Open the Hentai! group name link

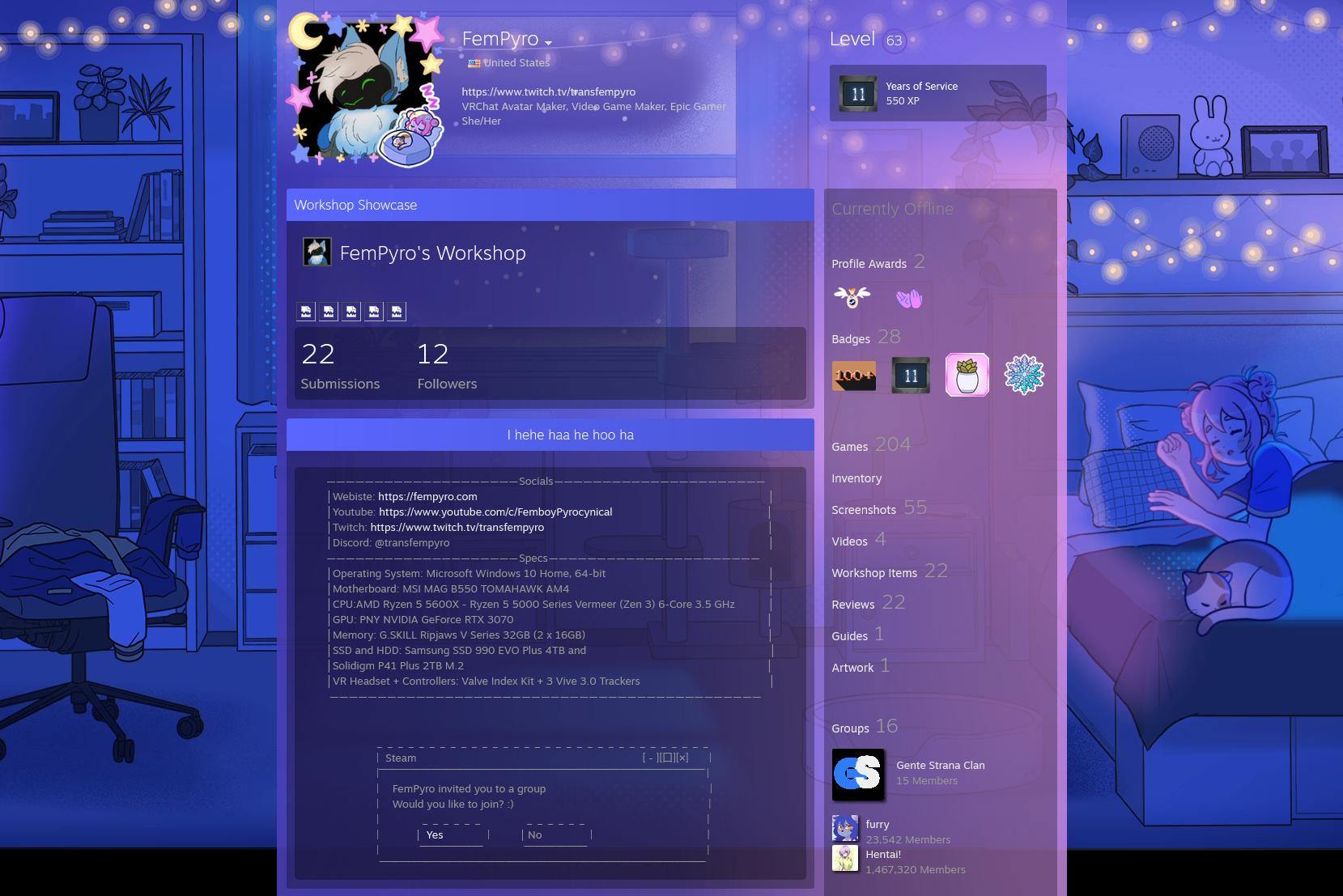click(883, 855)
